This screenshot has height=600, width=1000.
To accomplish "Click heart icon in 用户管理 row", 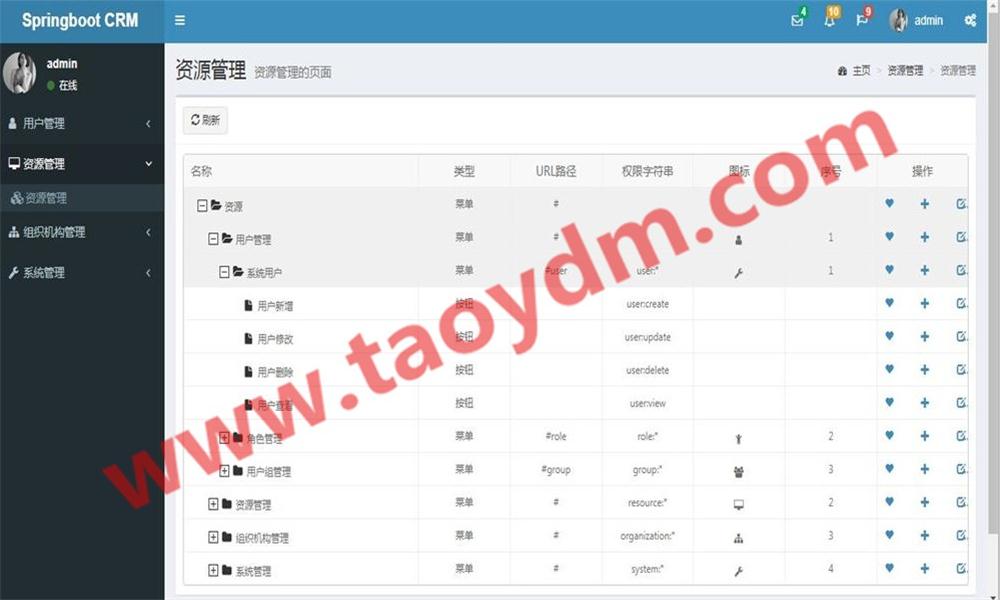I will tap(889, 237).
